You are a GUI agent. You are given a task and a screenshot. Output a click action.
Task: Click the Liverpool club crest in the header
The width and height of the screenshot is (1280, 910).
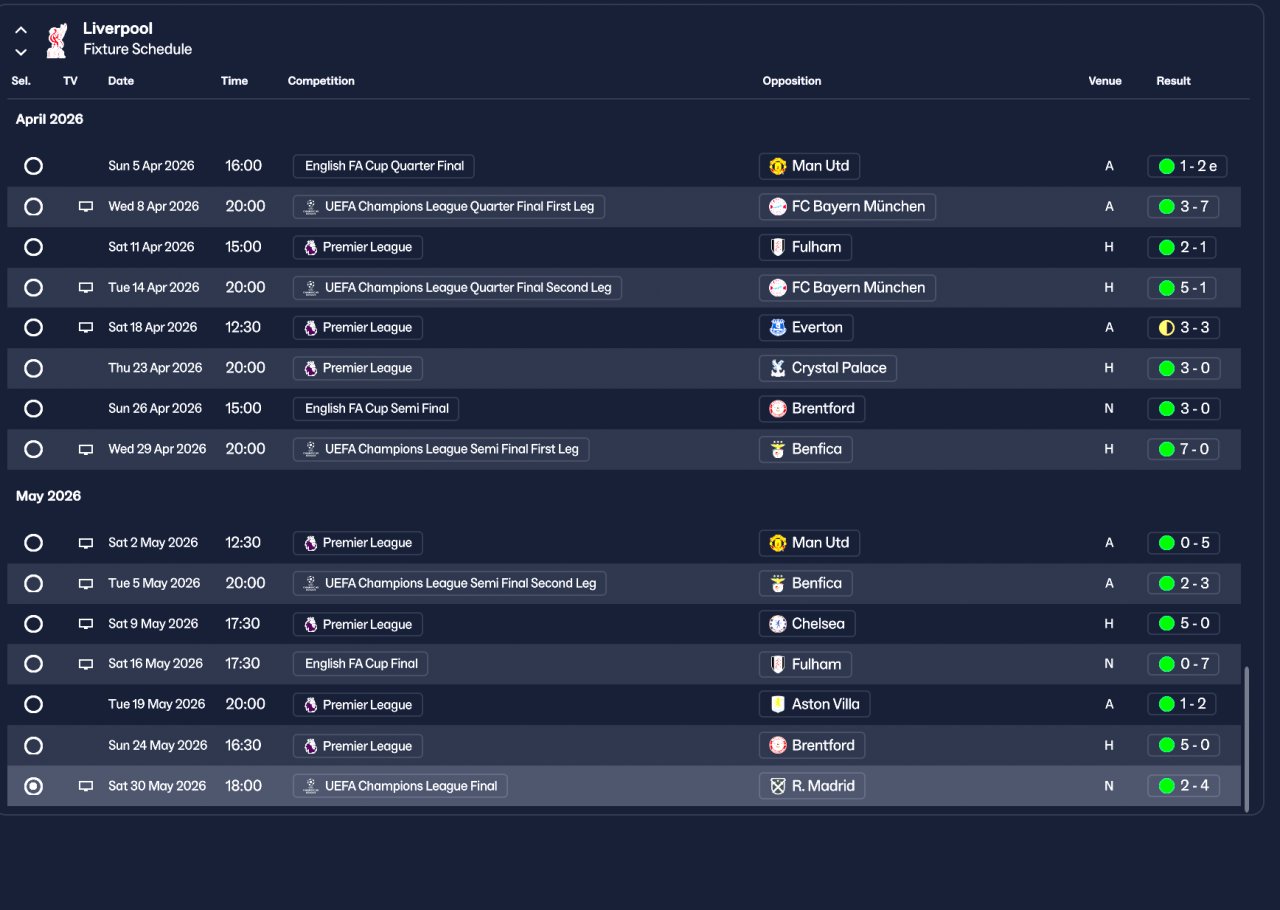tap(56, 40)
